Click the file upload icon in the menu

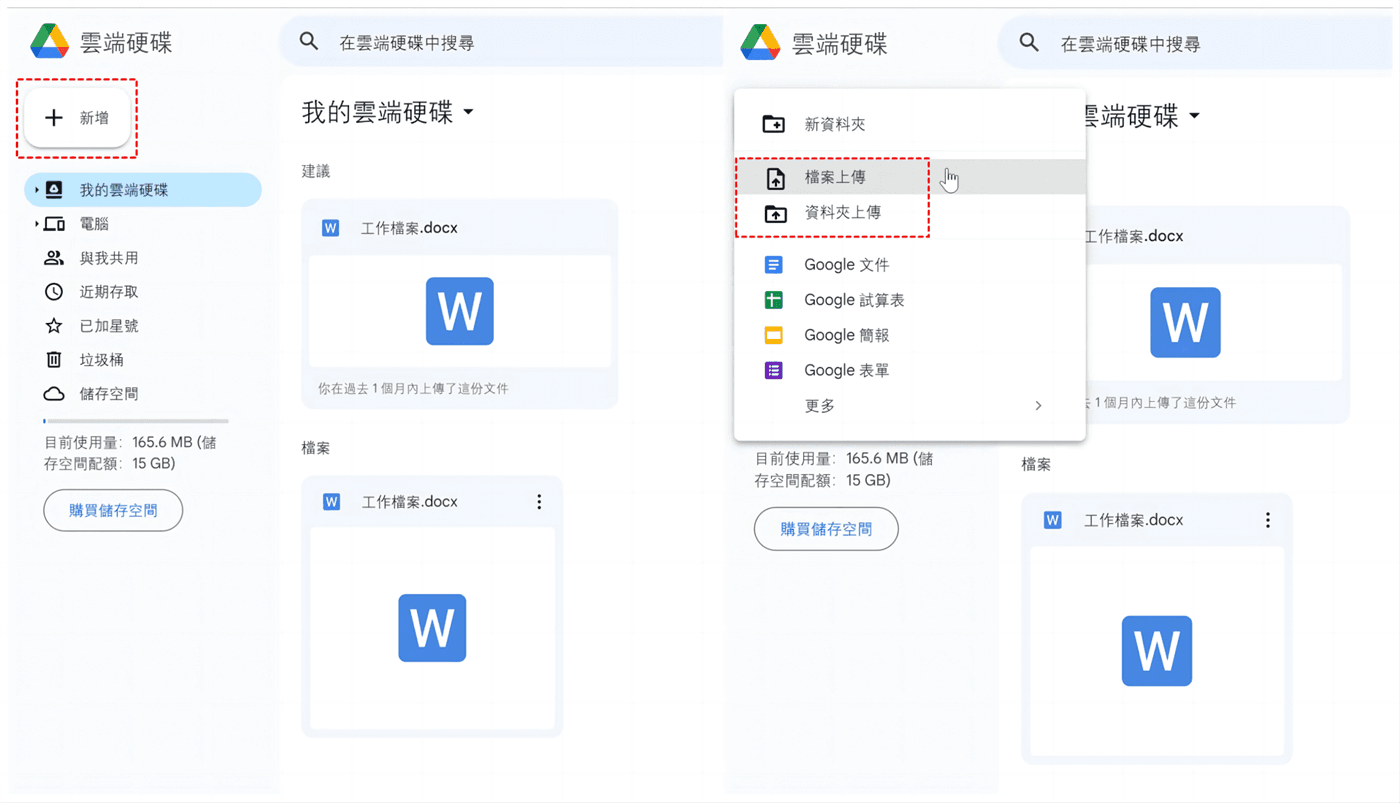[x=775, y=178]
